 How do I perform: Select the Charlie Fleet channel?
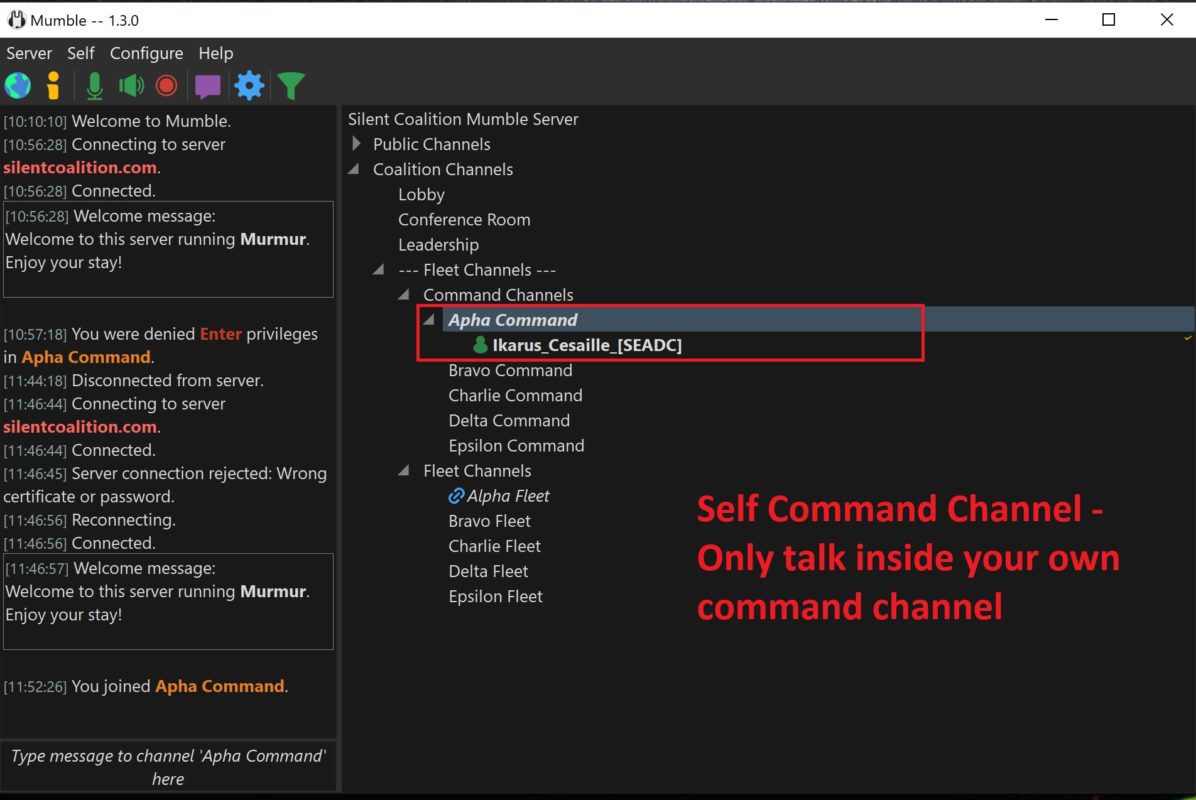[x=494, y=546]
